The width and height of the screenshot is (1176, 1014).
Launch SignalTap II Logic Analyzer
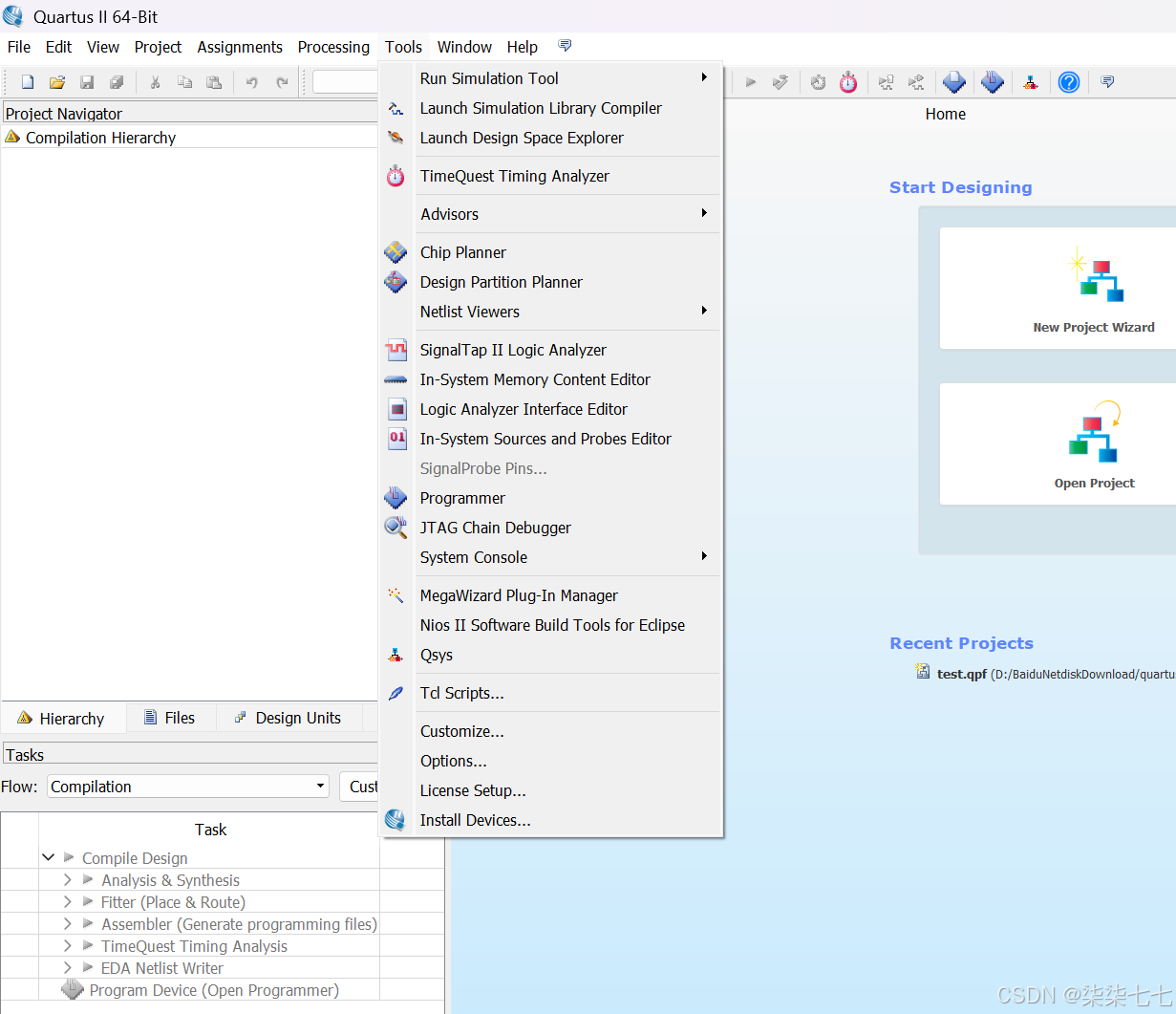click(x=551, y=350)
